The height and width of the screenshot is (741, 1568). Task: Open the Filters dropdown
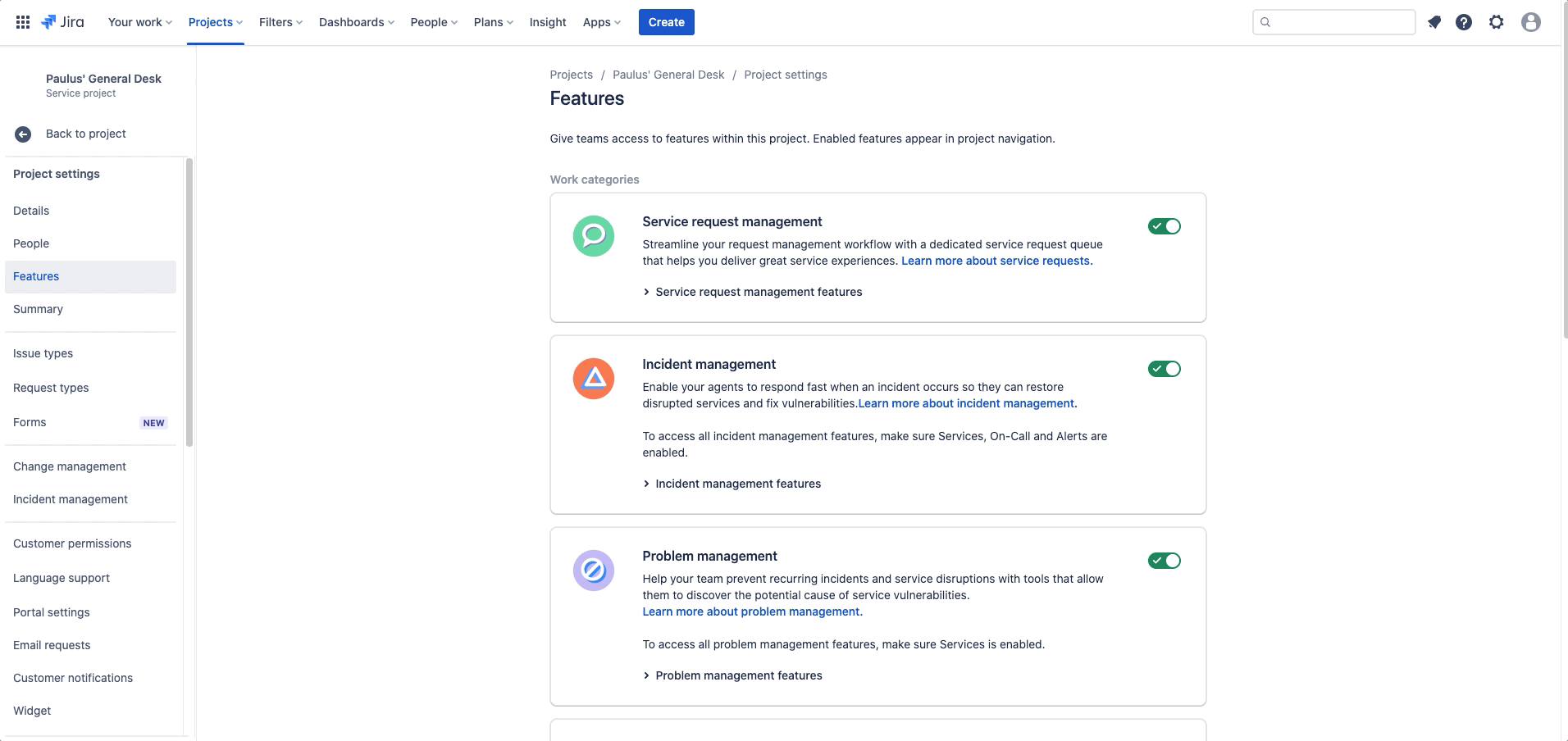tap(280, 22)
